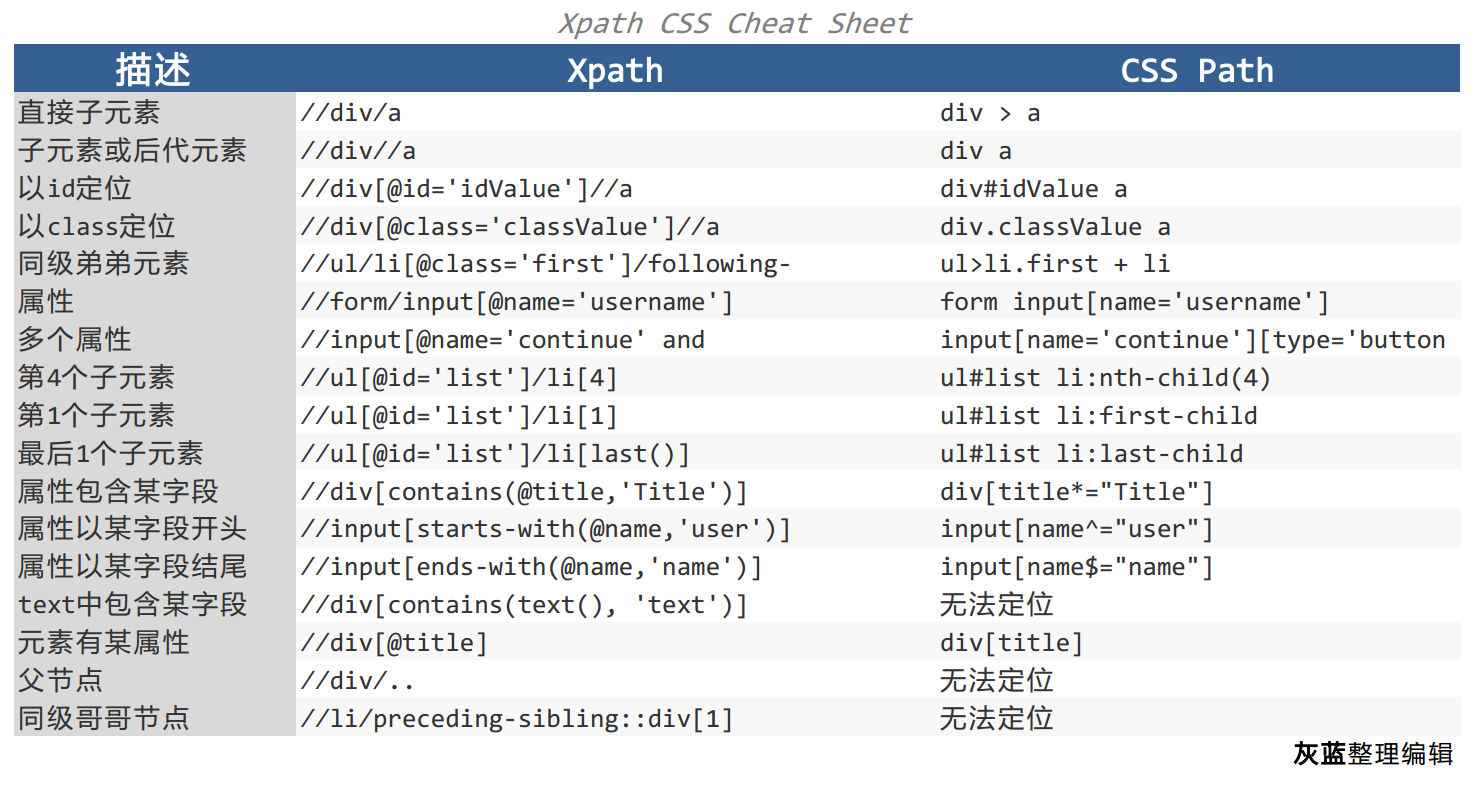Click the "描述" column header
The width and height of the screenshot is (1480, 794).
click(x=153, y=70)
